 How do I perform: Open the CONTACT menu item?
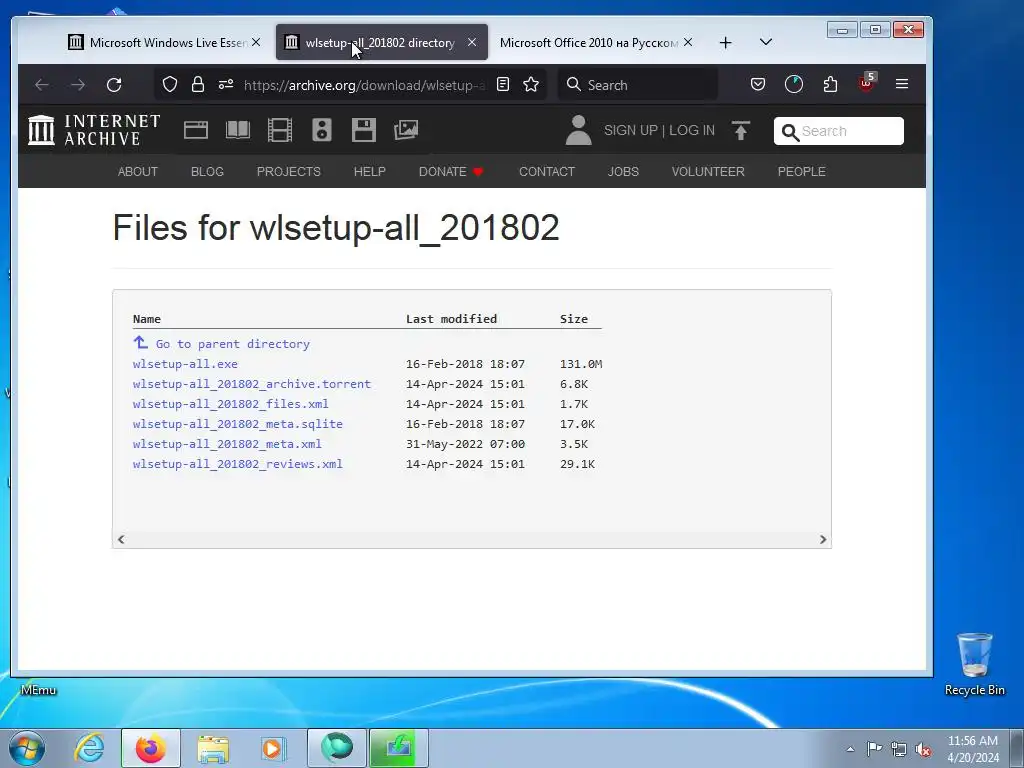pos(547,171)
